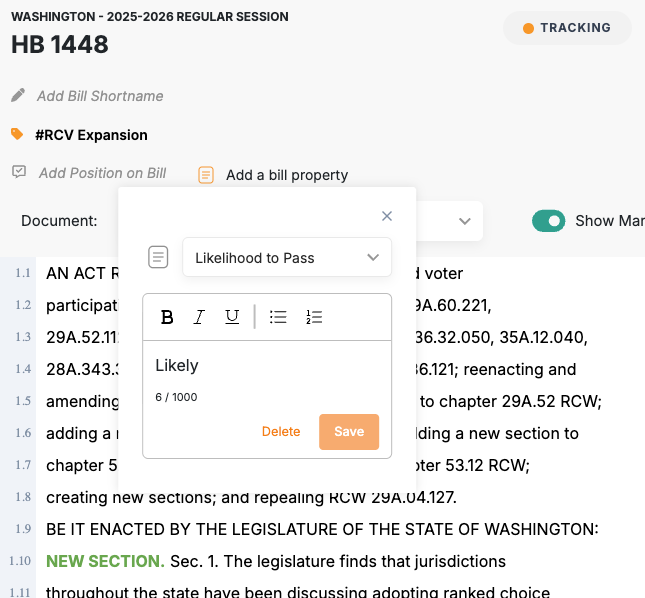Apply italic formatting in the editor
The width and height of the screenshot is (645, 598).
coord(199,317)
